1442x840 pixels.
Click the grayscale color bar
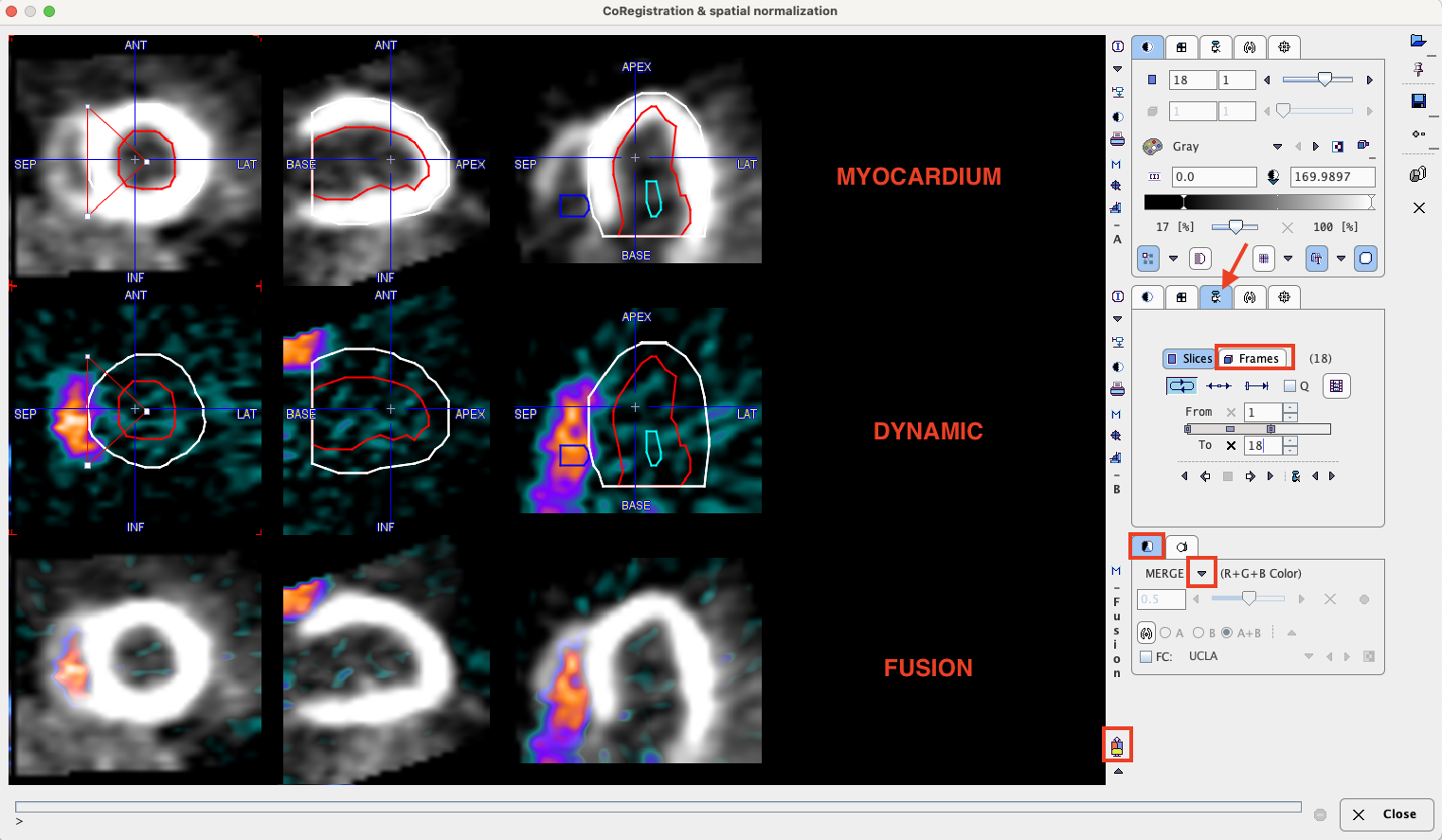[1259, 202]
